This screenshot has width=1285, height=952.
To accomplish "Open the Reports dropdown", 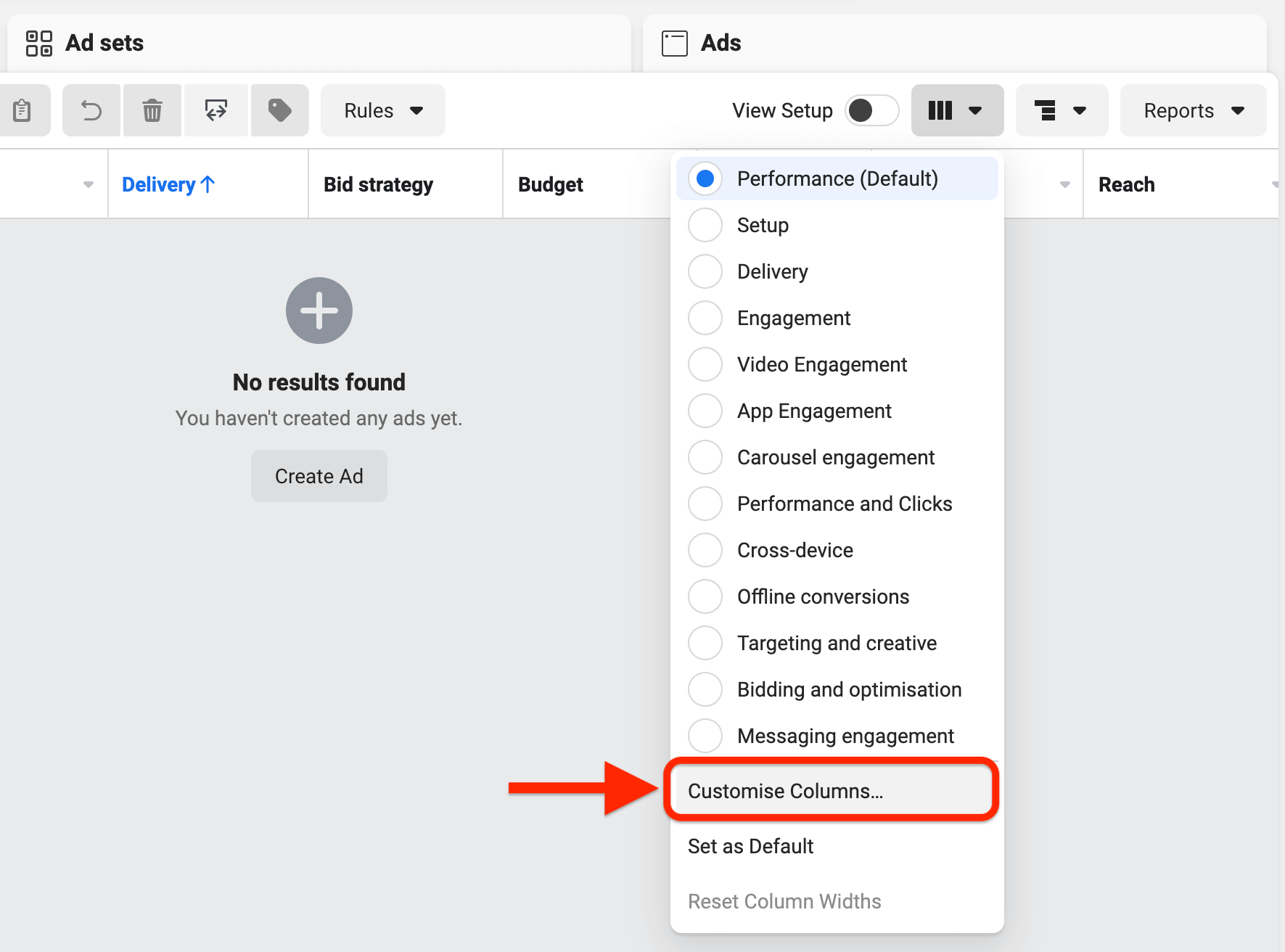I will (x=1194, y=110).
